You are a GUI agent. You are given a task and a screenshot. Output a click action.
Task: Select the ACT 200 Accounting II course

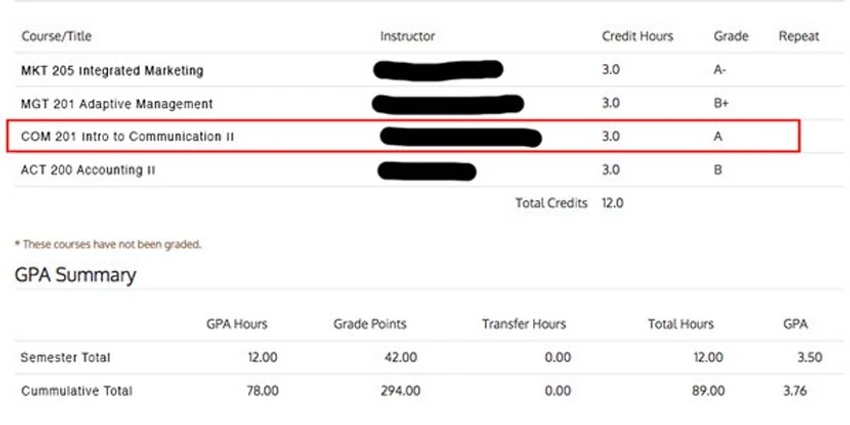pyautogui.click(x=88, y=170)
